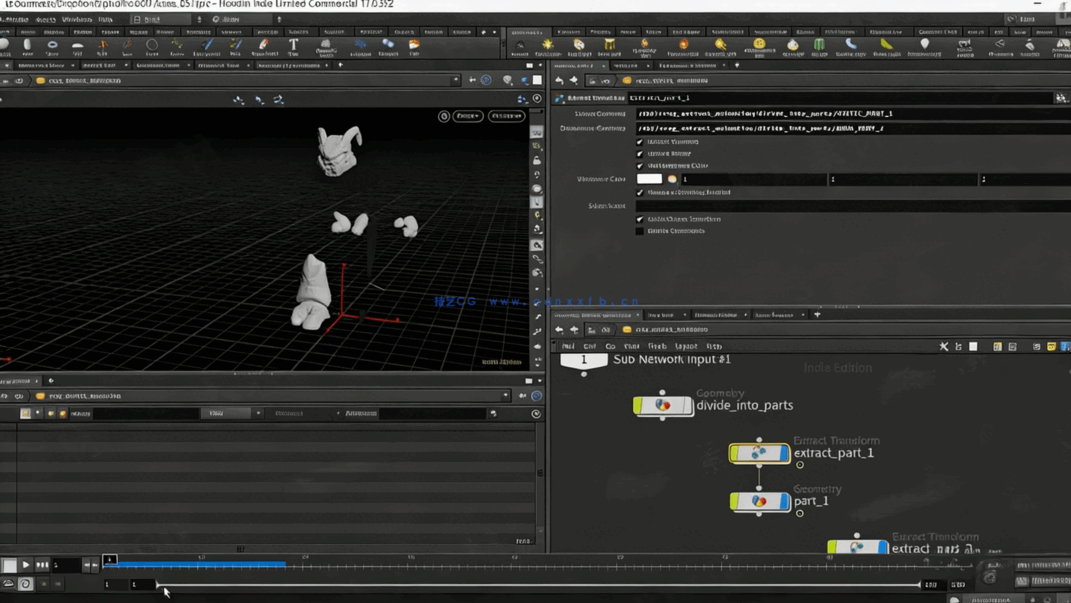The image size is (1071, 603).
Task: Click the viewport camera menu button
Action: [x=506, y=116]
